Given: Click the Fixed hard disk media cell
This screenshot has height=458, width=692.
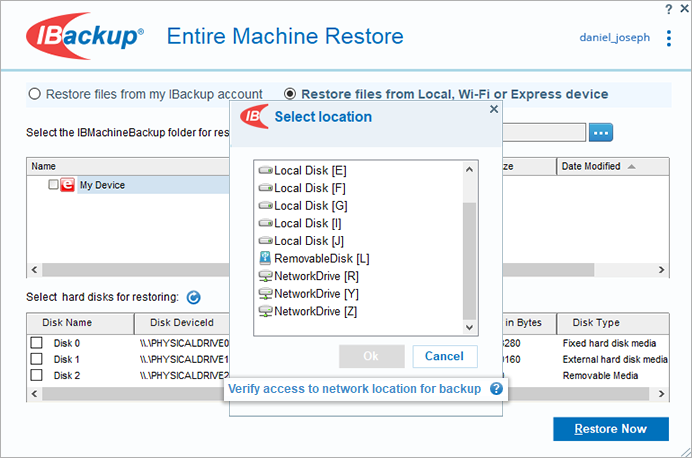Looking at the screenshot, I should coord(609,343).
